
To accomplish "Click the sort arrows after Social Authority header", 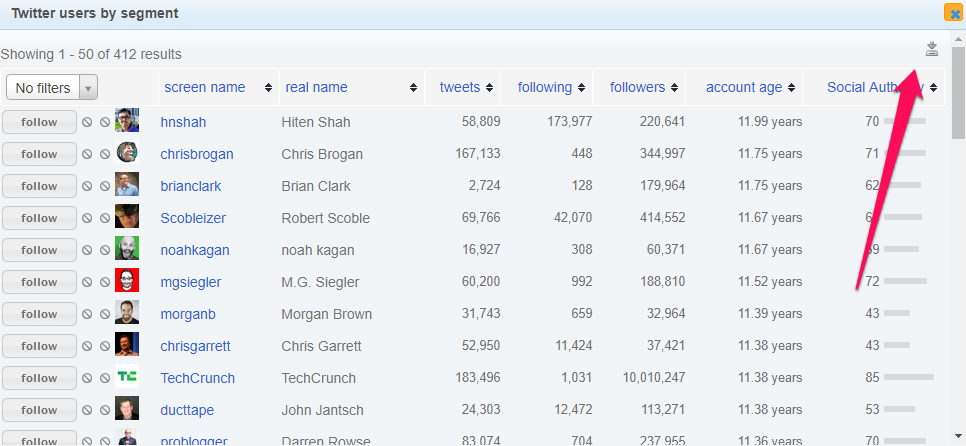I will pyautogui.click(x=933, y=87).
